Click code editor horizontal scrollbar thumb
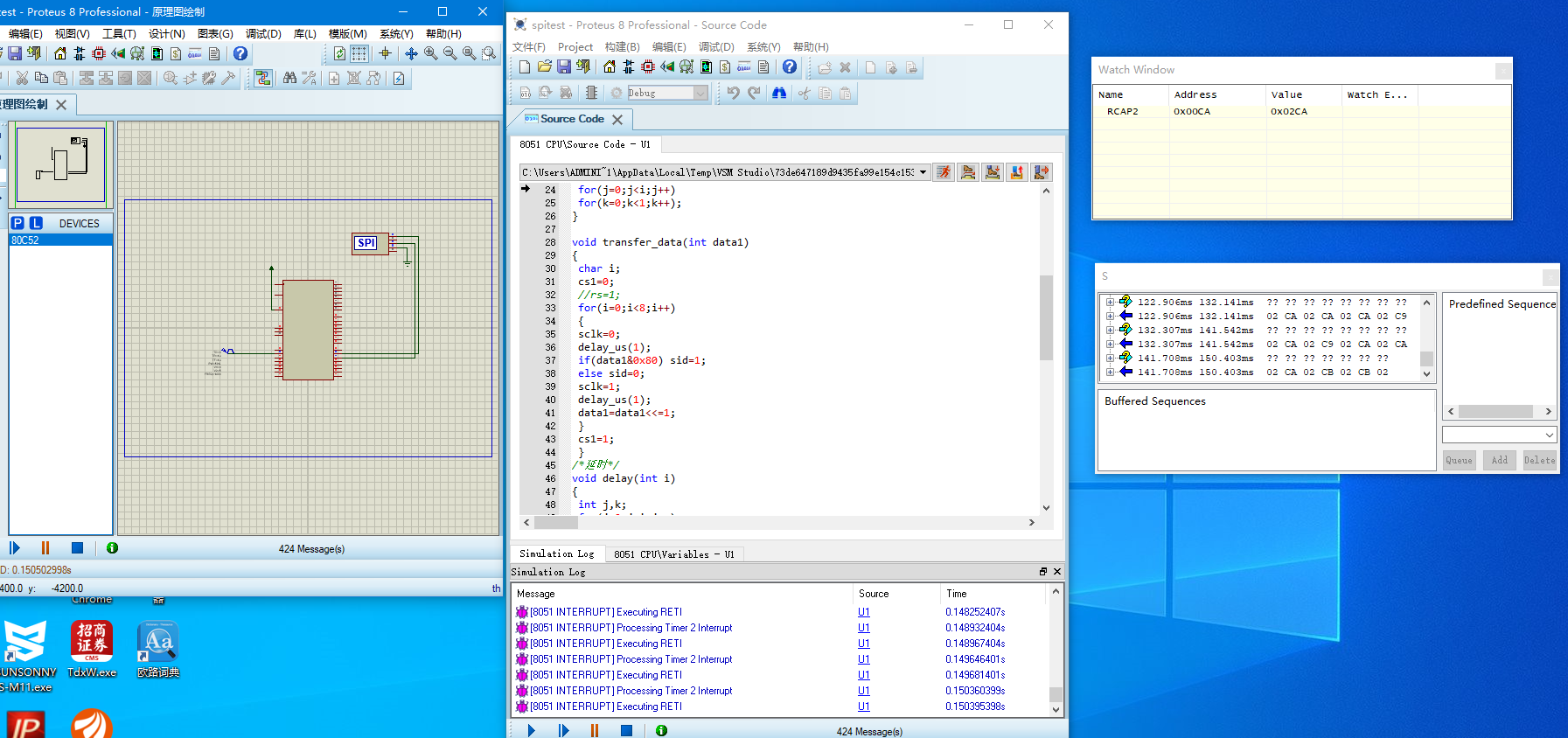 (556, 522)
